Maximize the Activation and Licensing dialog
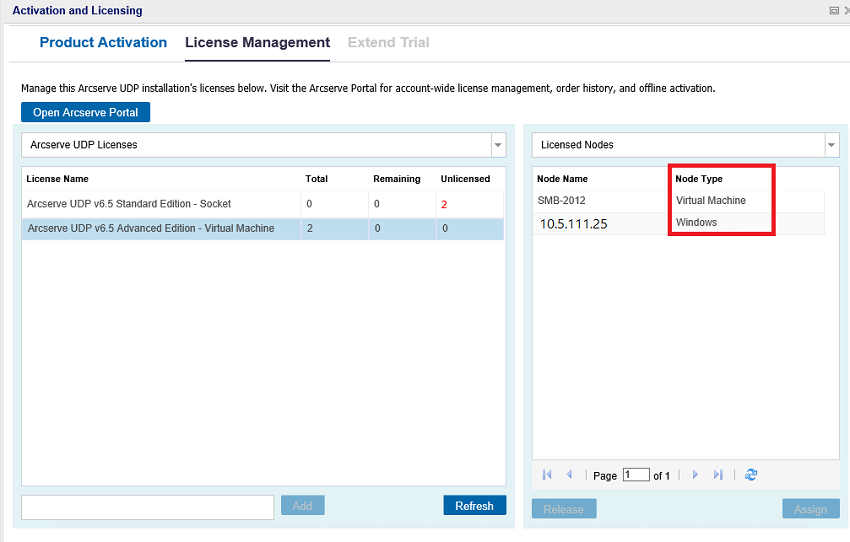 834,10
